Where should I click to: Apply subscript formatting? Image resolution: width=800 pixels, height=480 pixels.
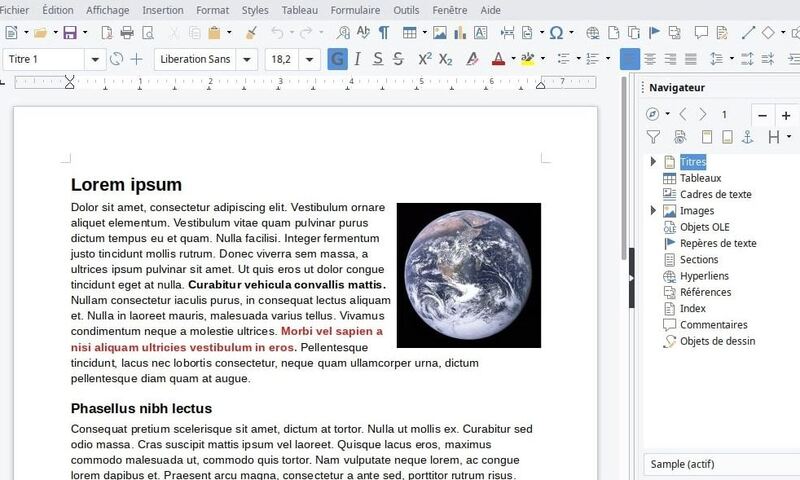coord(445,59)
